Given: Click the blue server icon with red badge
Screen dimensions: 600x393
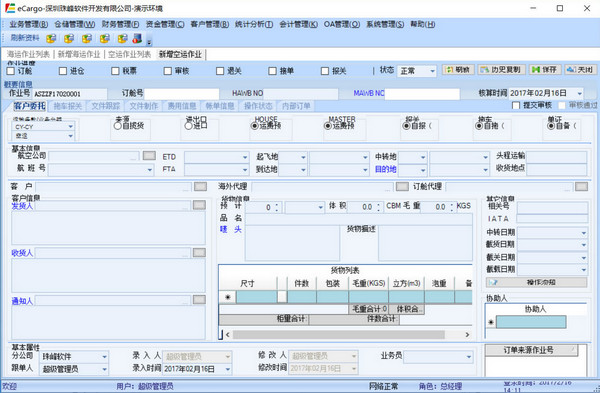Looking at the screenshot, I should click(137, 38).
